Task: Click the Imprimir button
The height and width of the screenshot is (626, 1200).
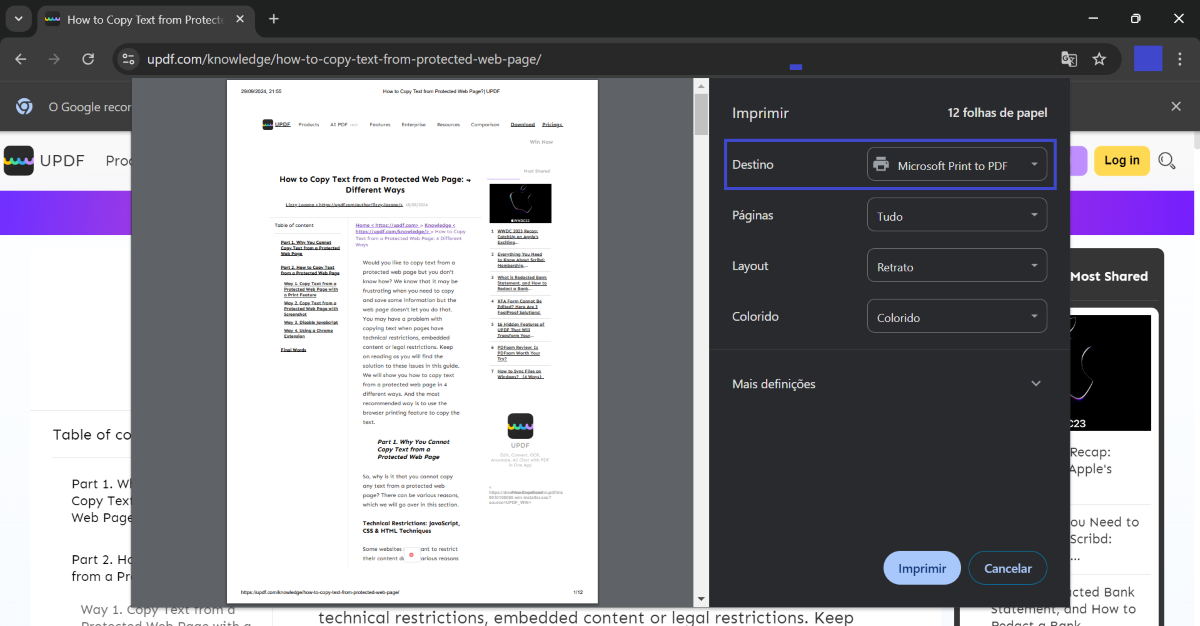Action: point(922,568)
